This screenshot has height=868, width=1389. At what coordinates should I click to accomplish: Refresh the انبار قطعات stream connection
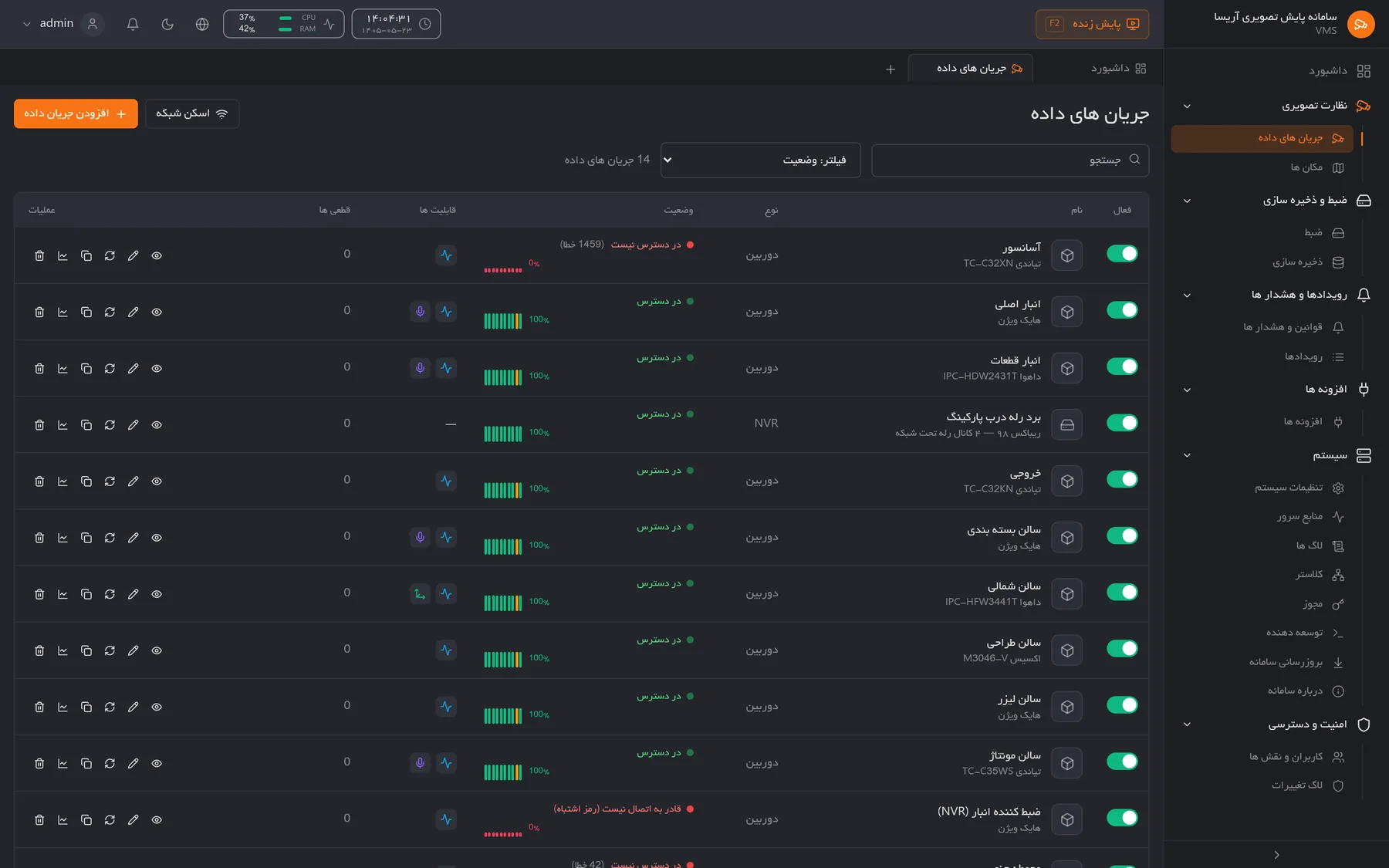110,368
